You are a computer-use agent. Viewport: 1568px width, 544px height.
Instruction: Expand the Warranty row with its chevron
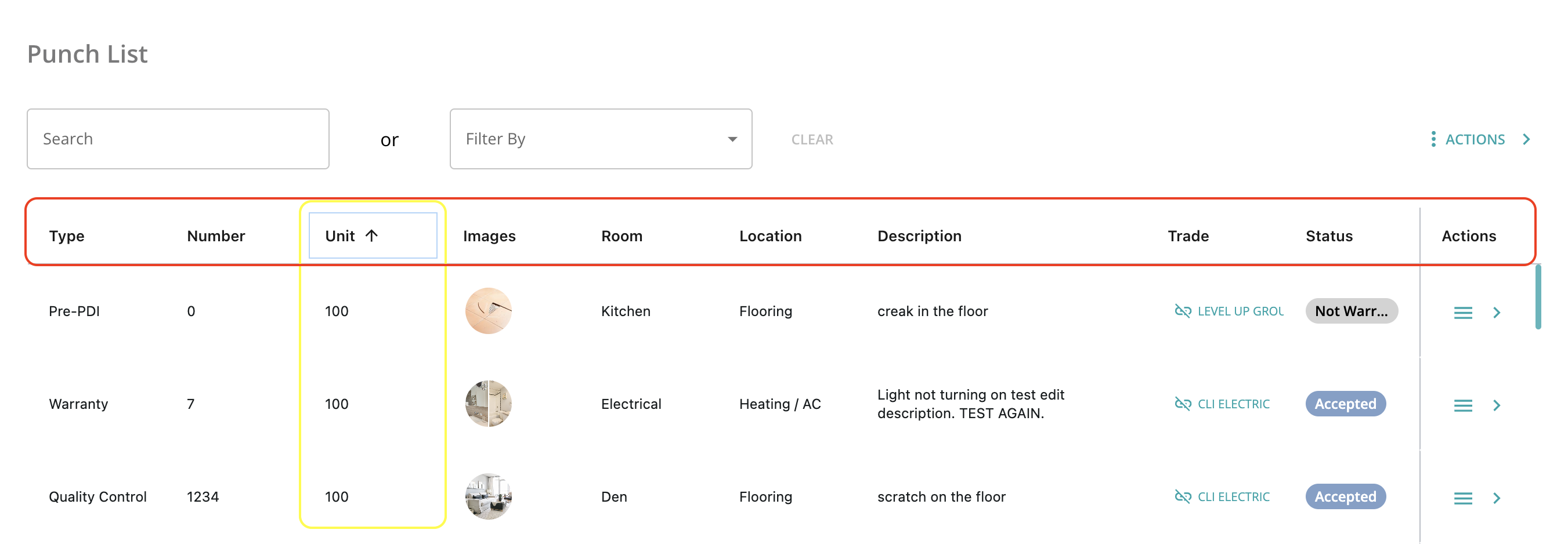point(1497,405)
